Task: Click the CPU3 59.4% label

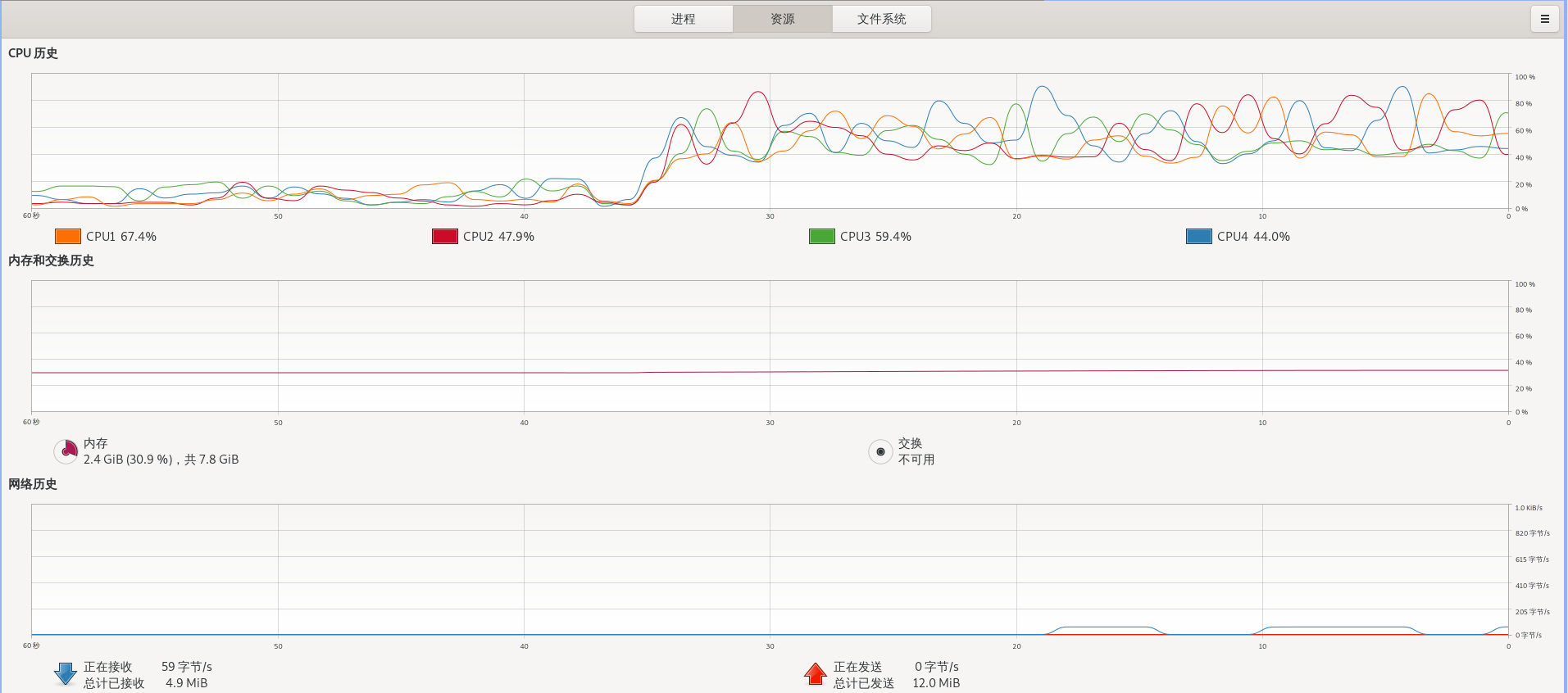Action: tap(875, 236)
